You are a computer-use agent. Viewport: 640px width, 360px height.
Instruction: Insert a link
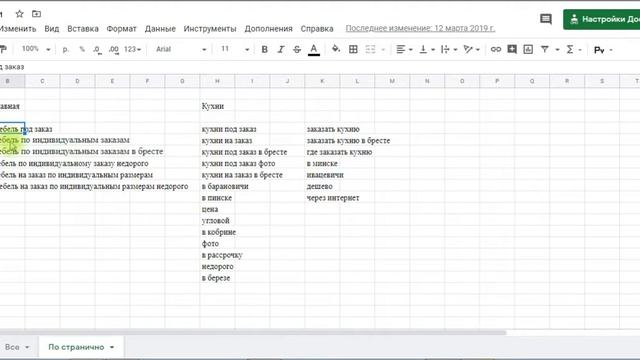pyautogui.click(x=496, y=49)
